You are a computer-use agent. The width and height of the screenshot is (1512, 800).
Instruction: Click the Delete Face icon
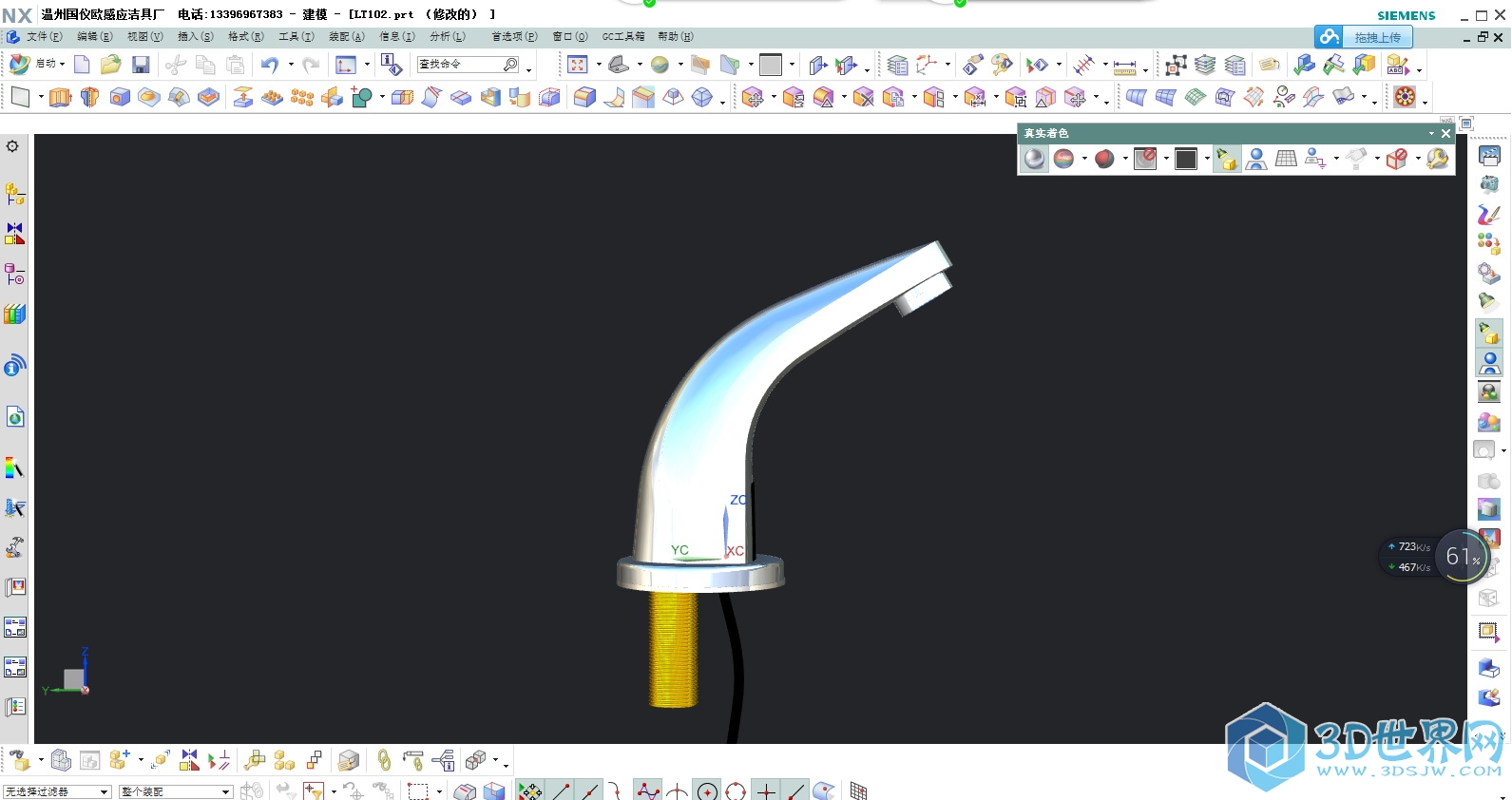[x=863, y=97]
